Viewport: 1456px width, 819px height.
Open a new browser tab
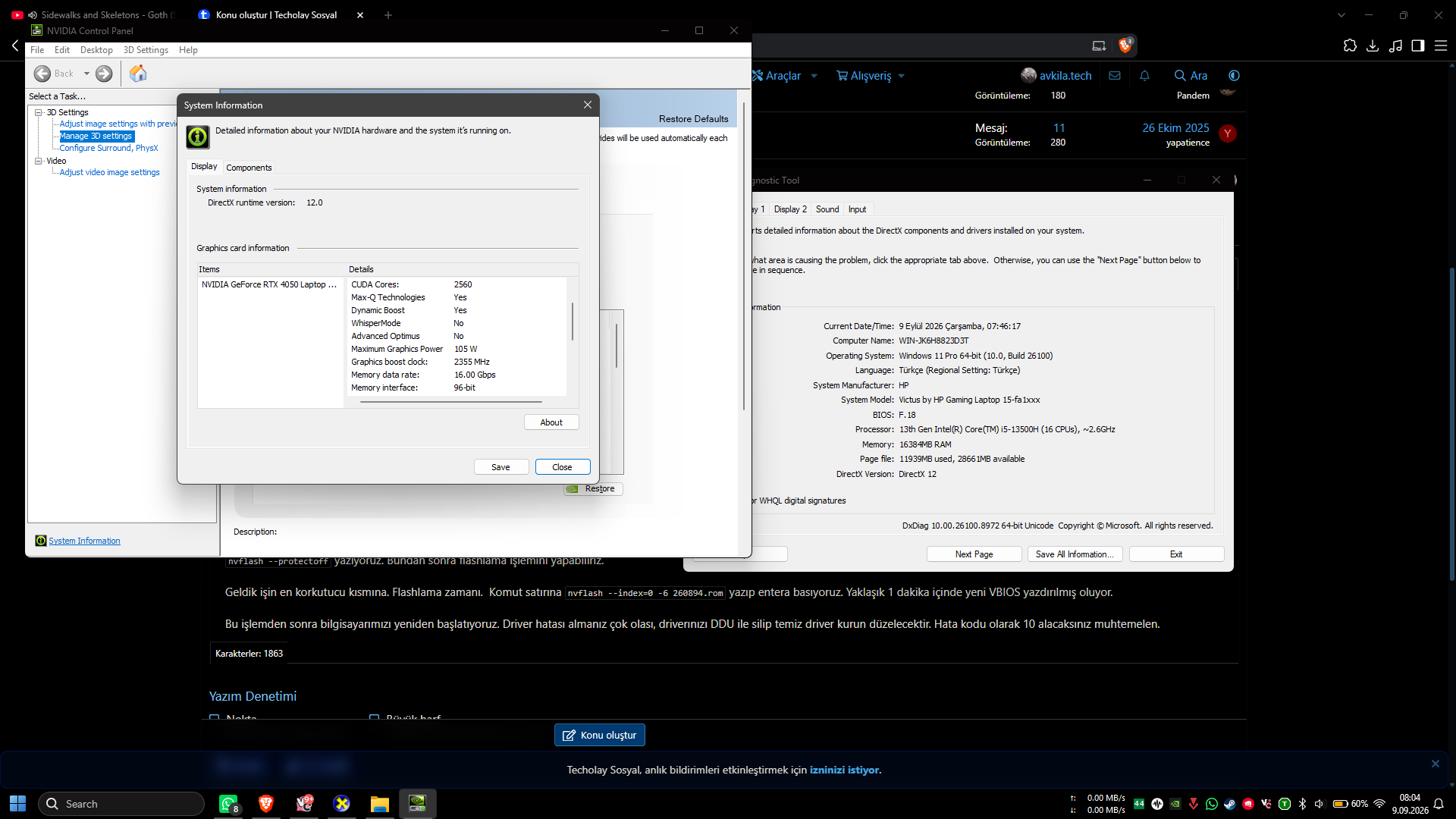388,15
